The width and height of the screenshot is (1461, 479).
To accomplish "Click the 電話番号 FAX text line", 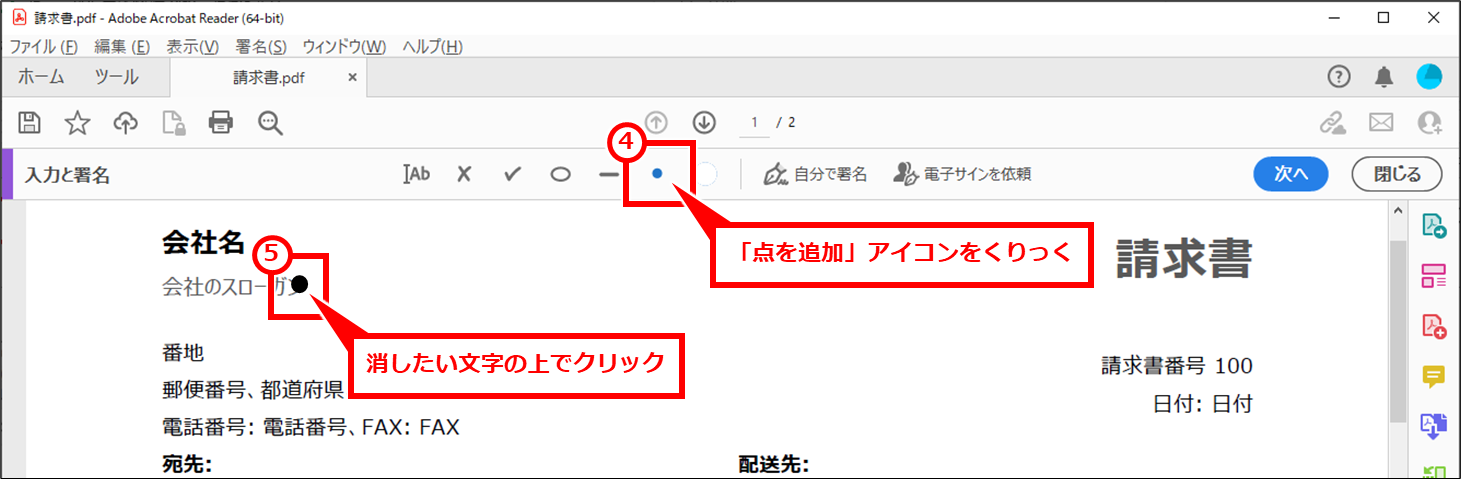I will [x=311, y=428].
